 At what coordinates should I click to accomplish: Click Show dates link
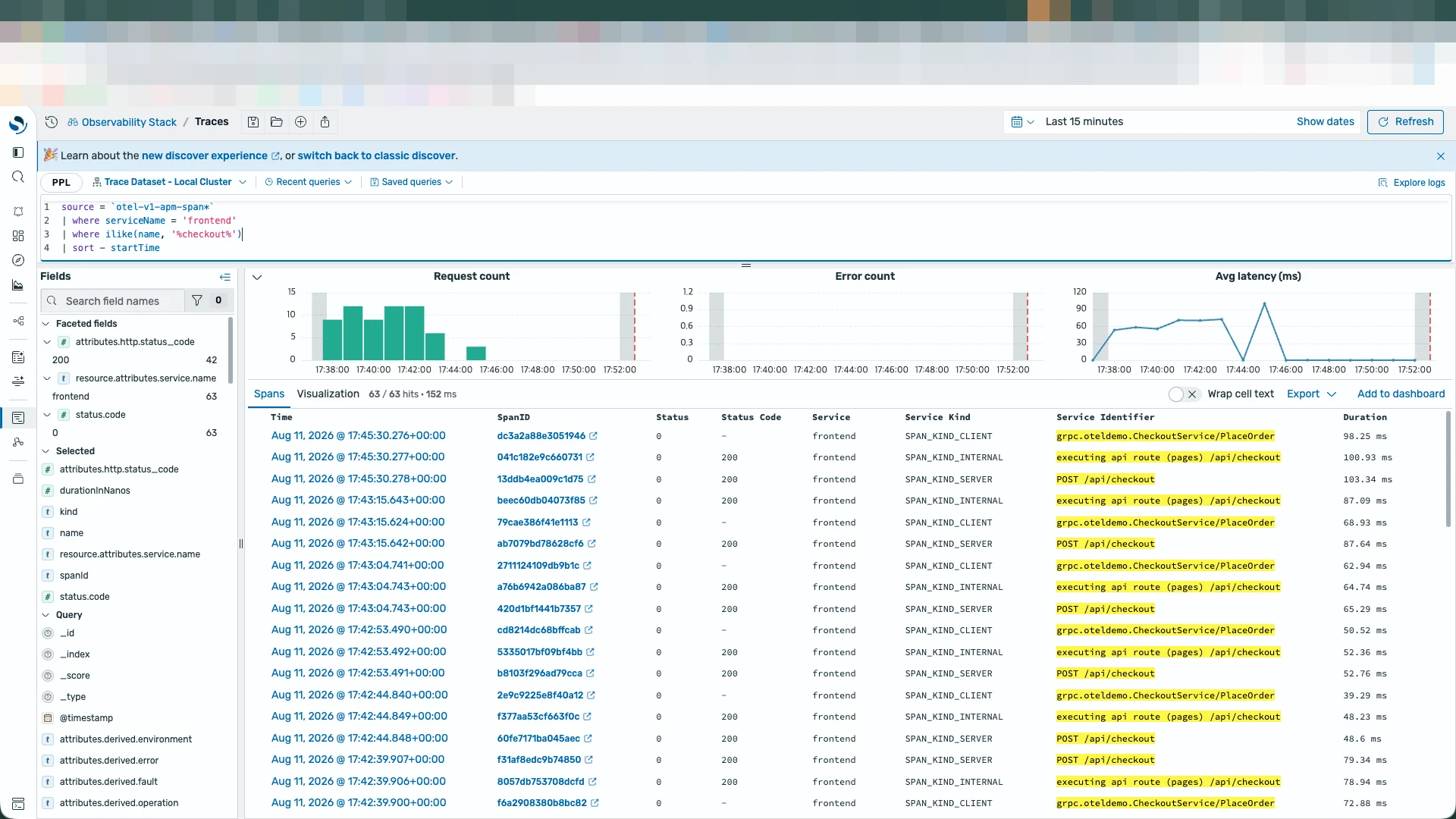click(1325, 122)
